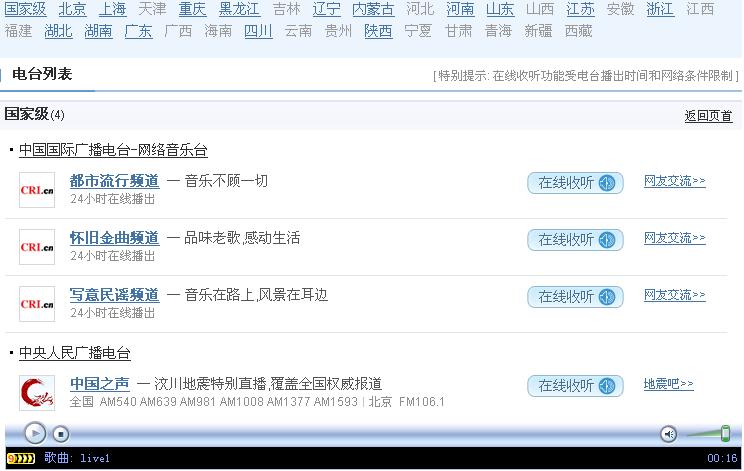
Task: Open the 中国之声 station link
Action: tap(100, 384)
